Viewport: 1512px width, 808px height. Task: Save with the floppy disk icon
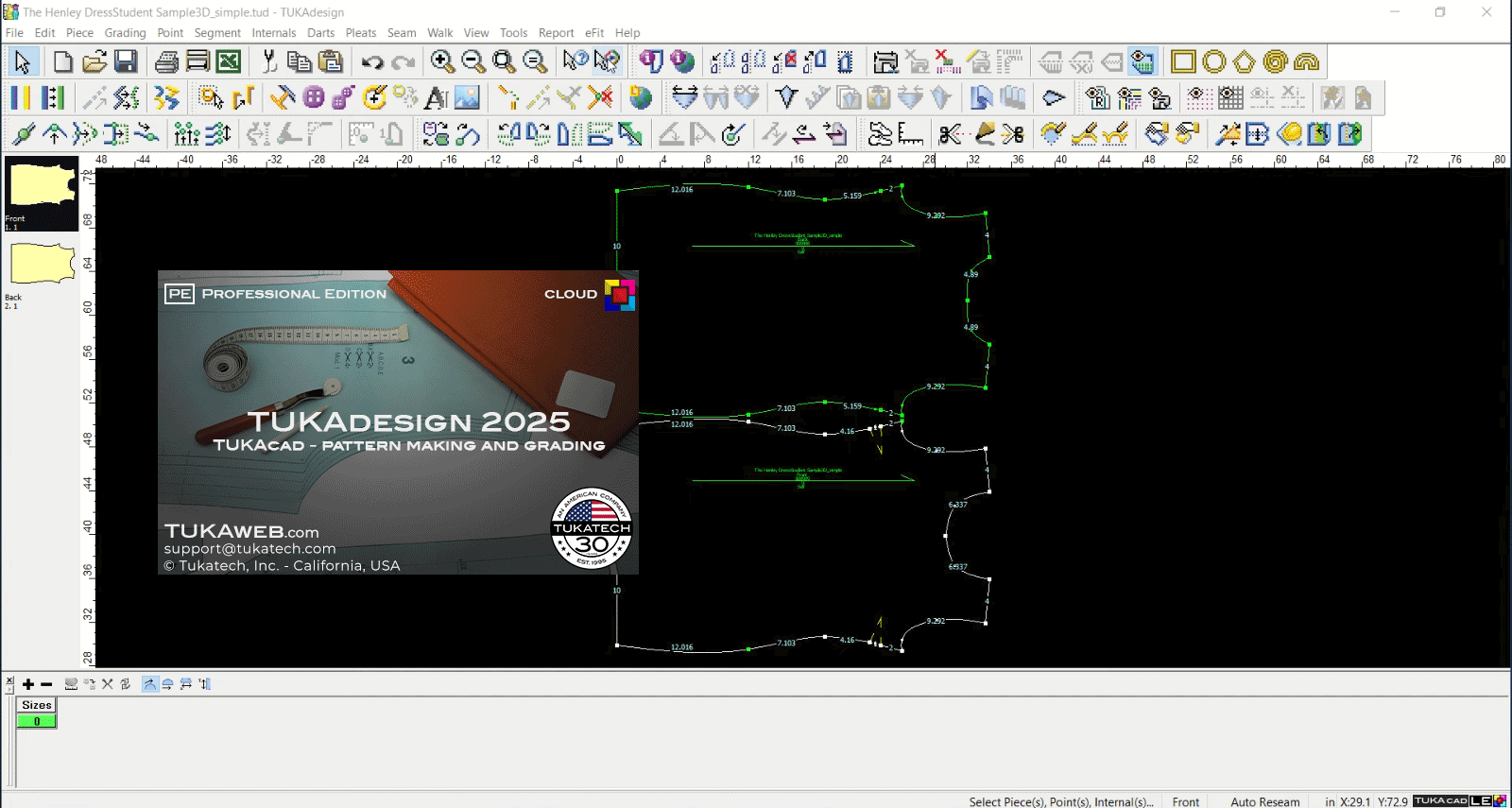coord(126,62)
